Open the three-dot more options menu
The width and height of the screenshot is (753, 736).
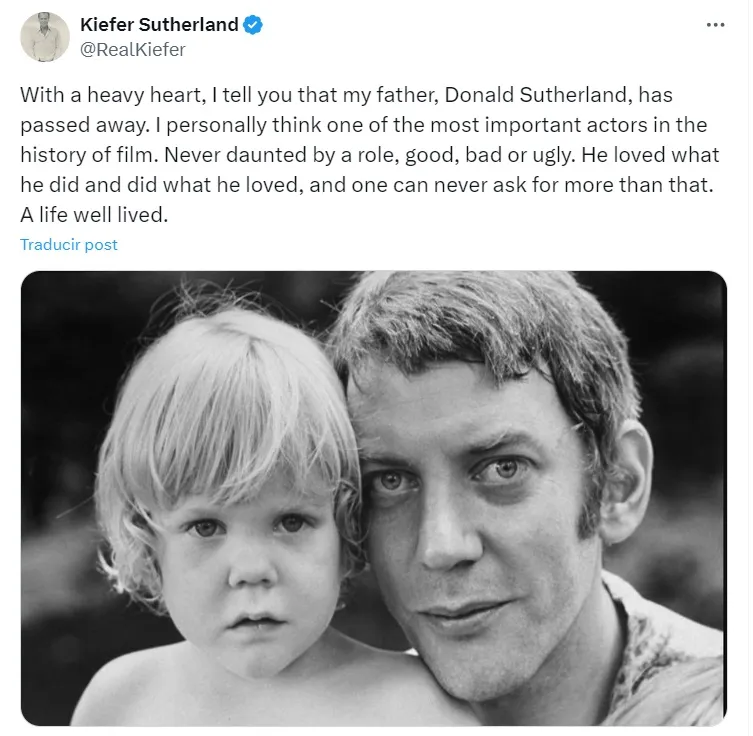pos(714,25)
